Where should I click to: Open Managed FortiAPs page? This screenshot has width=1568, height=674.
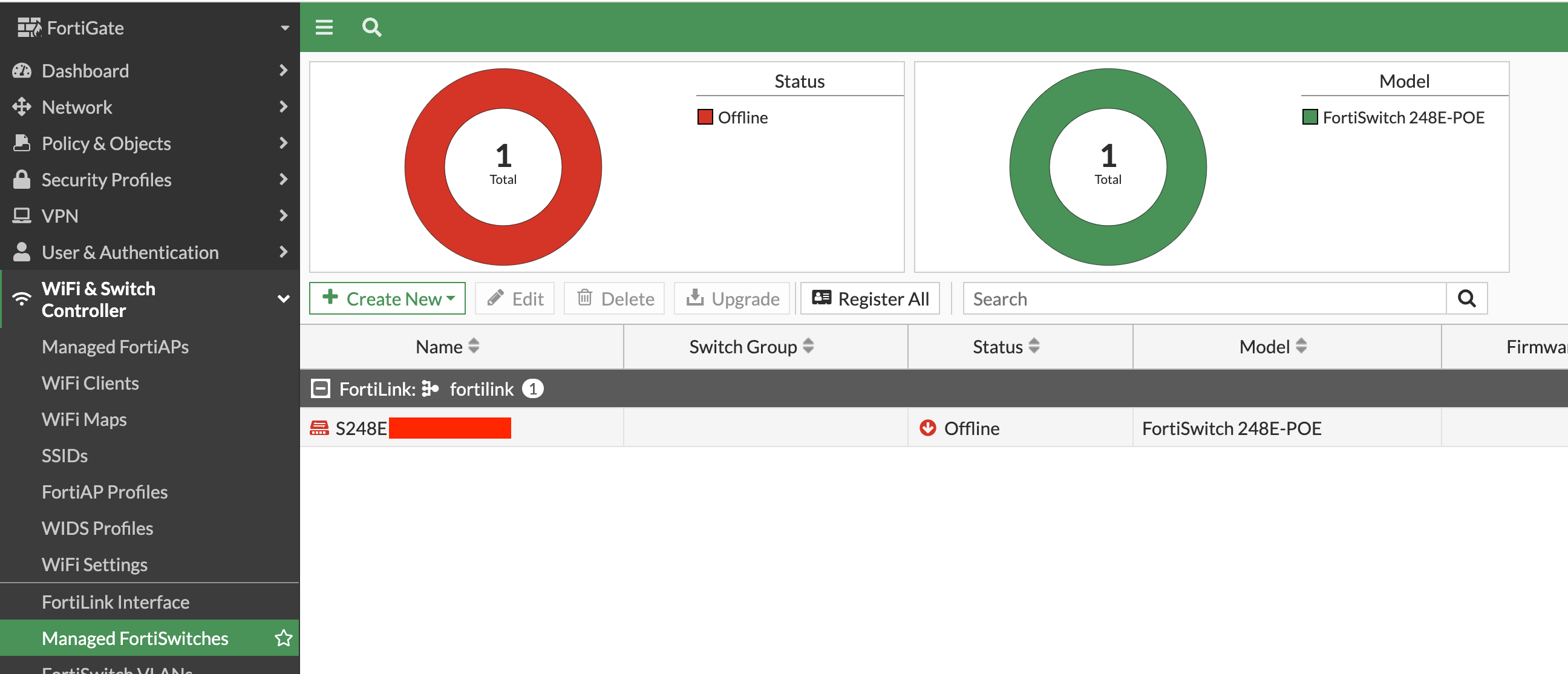(115, 347)
